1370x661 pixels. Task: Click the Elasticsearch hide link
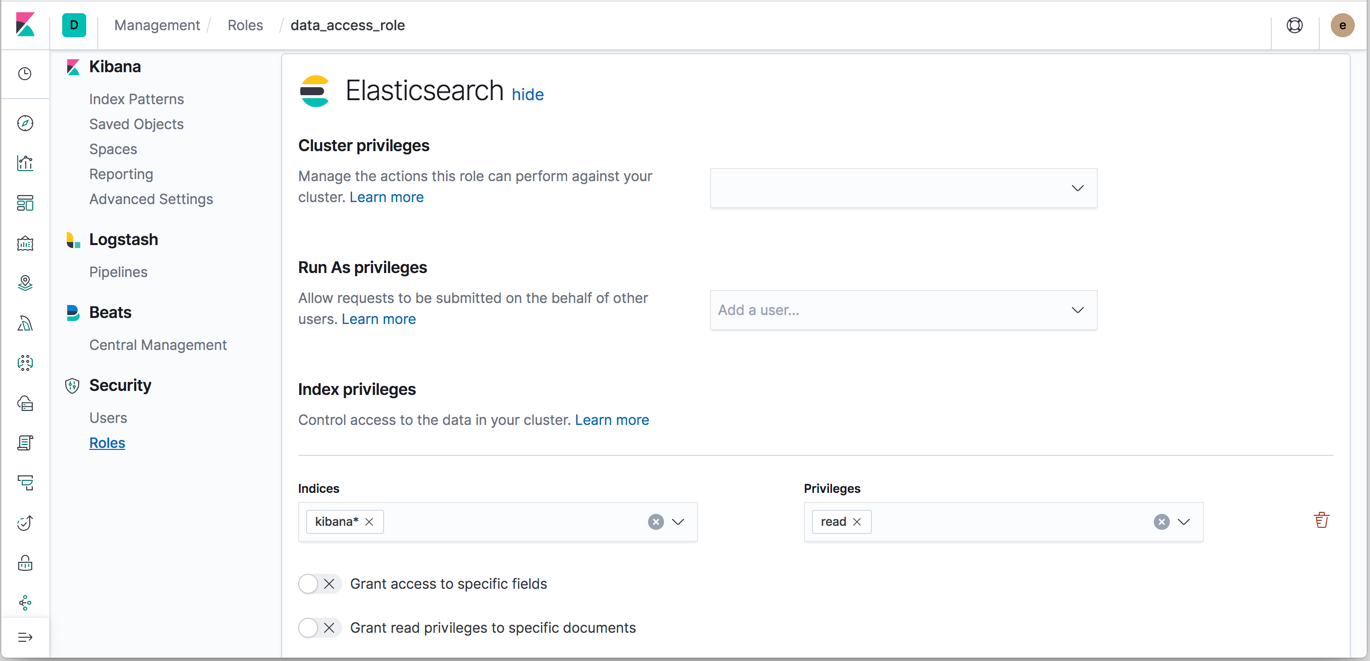527,94
